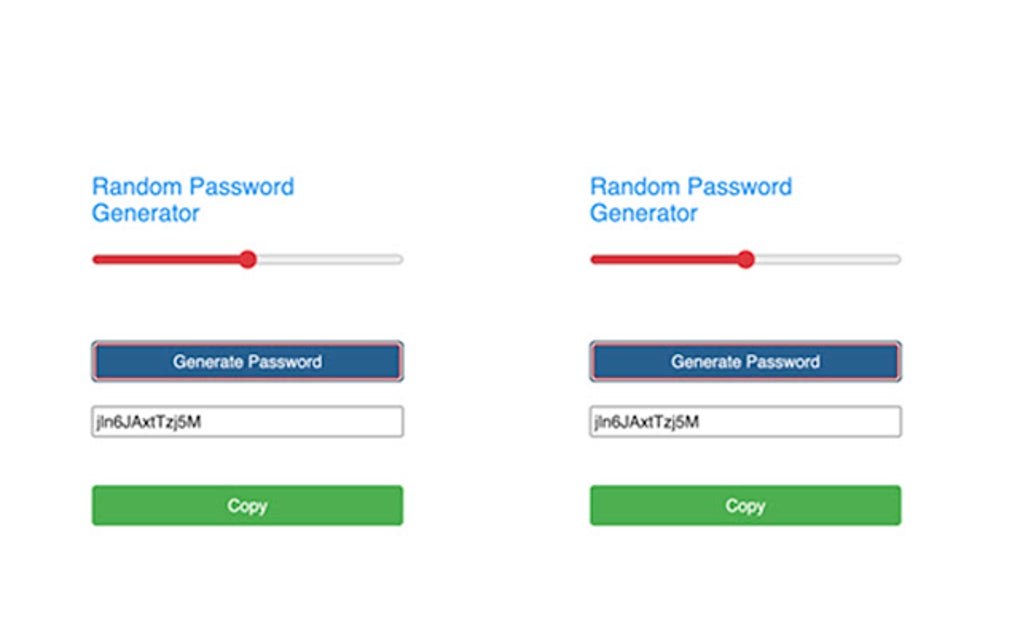The width and height of the screenshot is (1020, 638).
Task: Focus the right password field showing jln6JAxtTzj5M
Action: pyautogui.click(x=745, y=422)
